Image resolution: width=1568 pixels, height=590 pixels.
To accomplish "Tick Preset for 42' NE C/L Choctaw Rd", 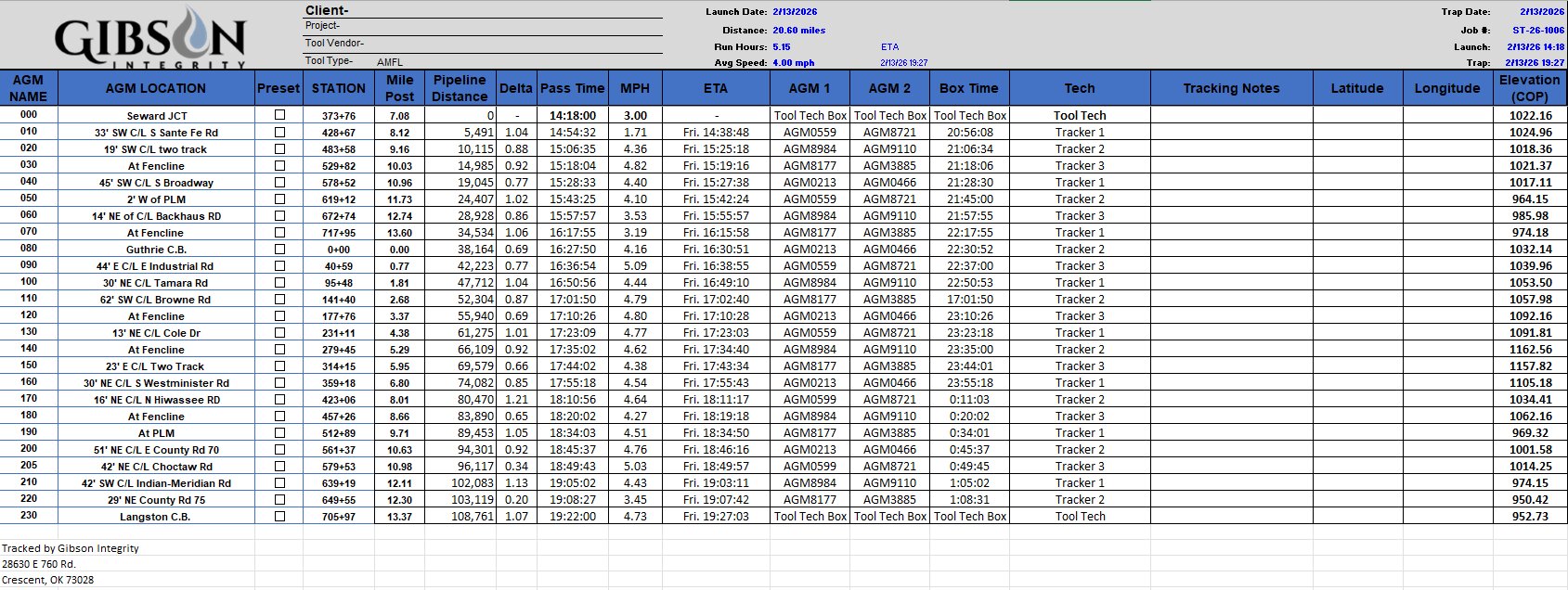I will coord(279,467).
